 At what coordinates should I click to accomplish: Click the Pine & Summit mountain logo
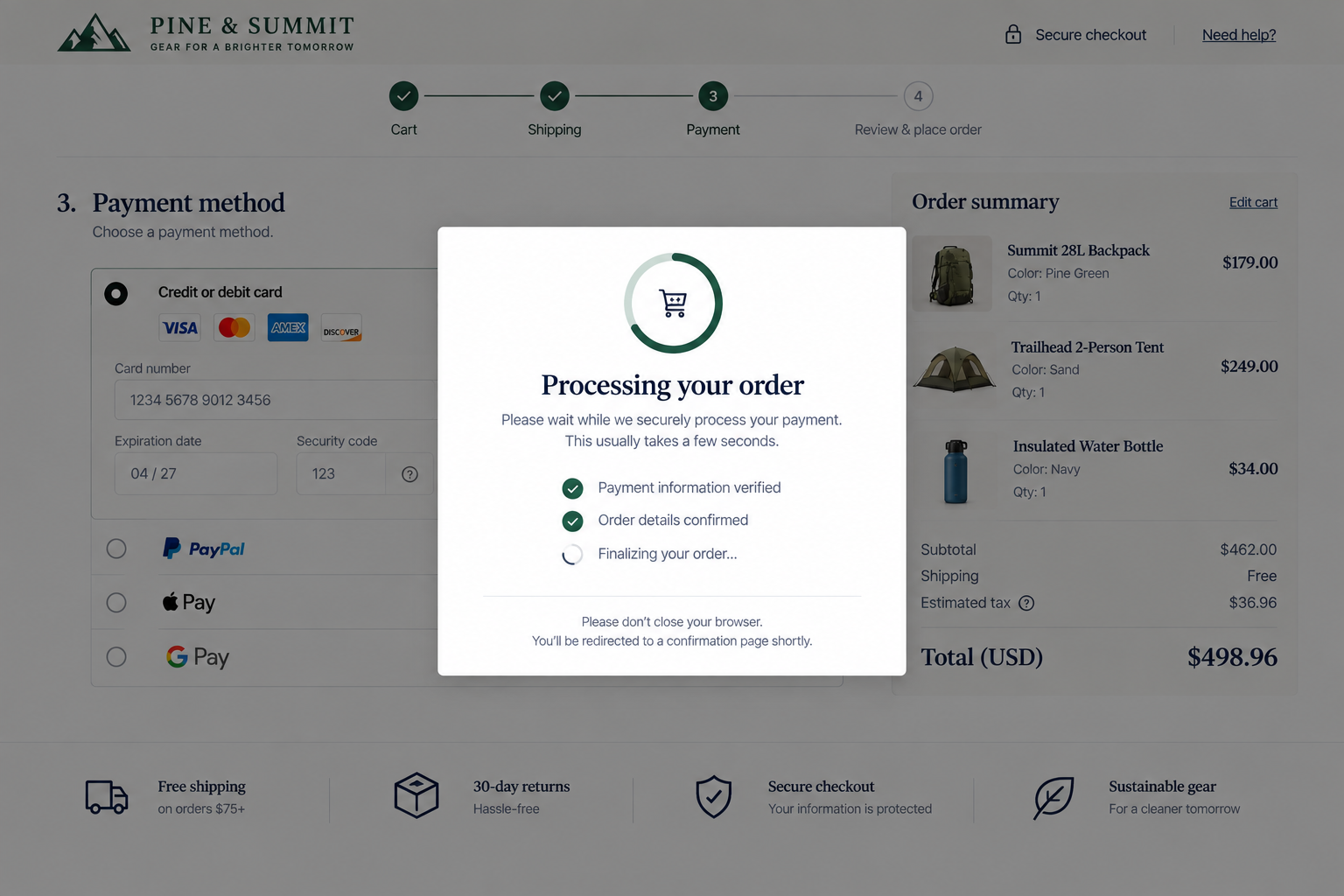[x=94, y=32]
